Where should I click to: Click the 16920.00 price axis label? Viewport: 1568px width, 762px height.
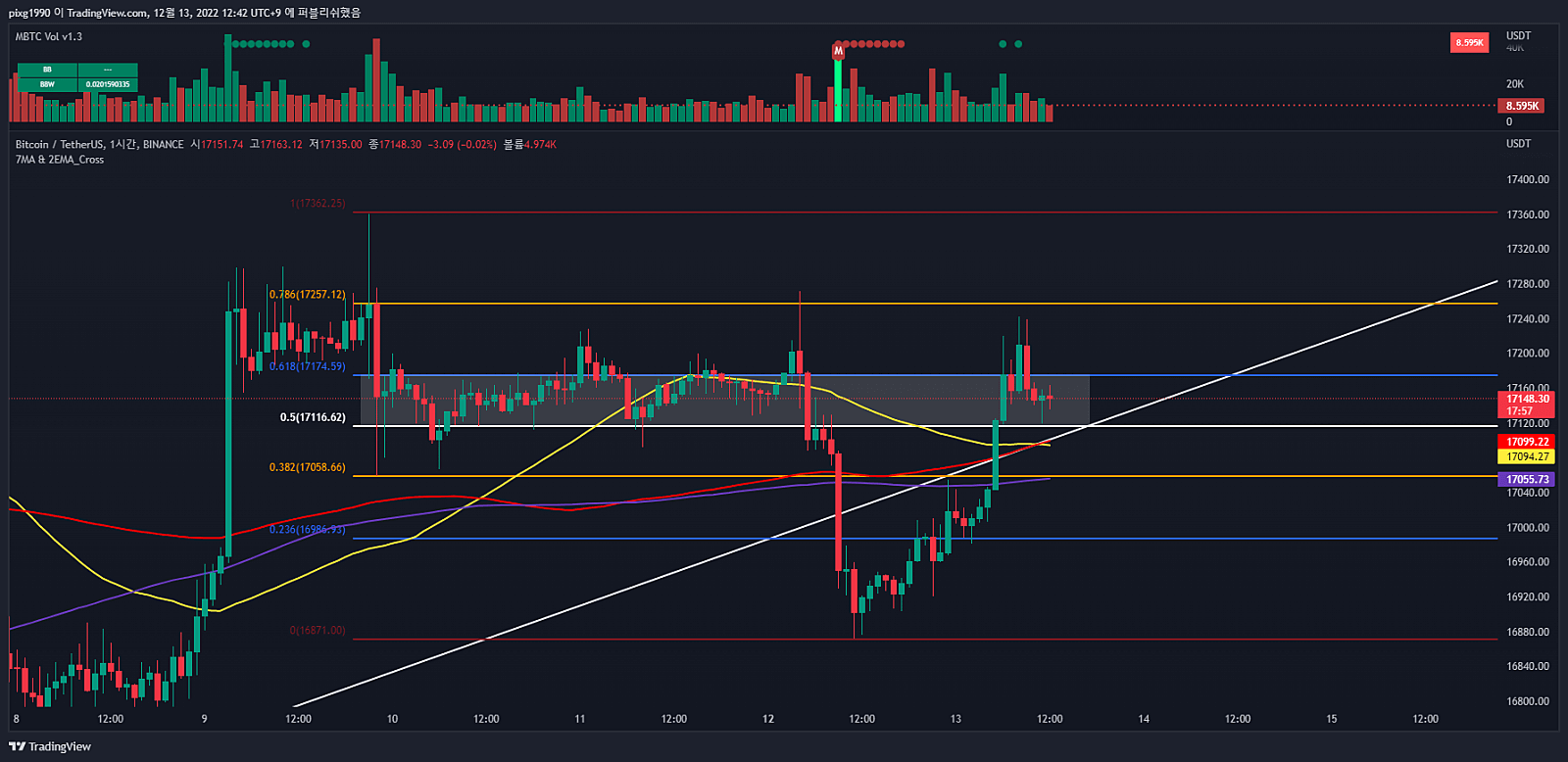1528,596
